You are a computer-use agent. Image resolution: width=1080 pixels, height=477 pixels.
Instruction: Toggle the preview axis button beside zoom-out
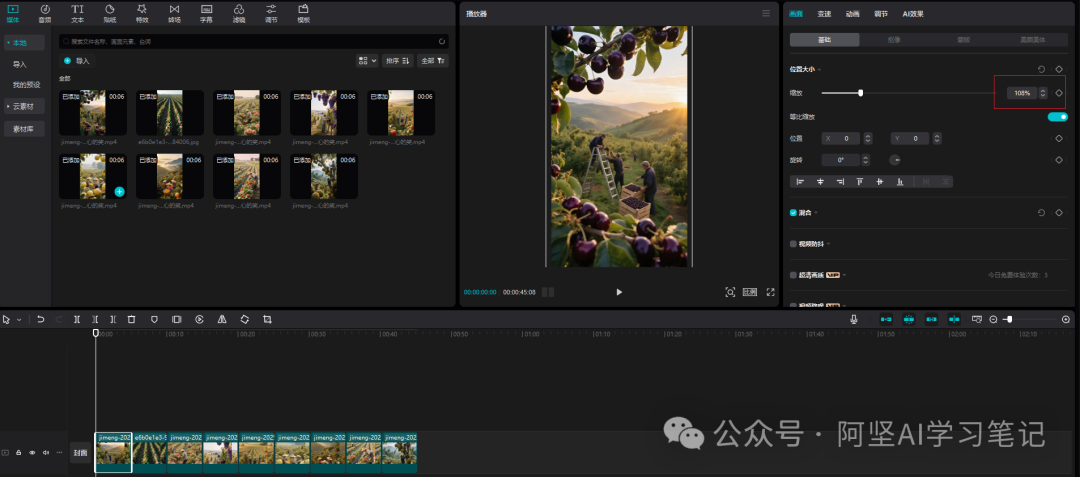pos(977,319)
